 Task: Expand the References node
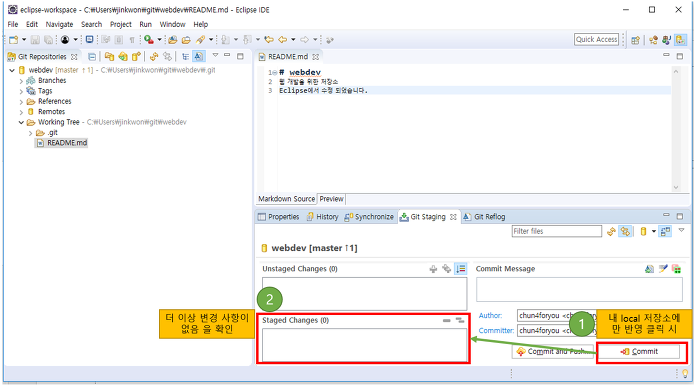(x=21, y=102)
